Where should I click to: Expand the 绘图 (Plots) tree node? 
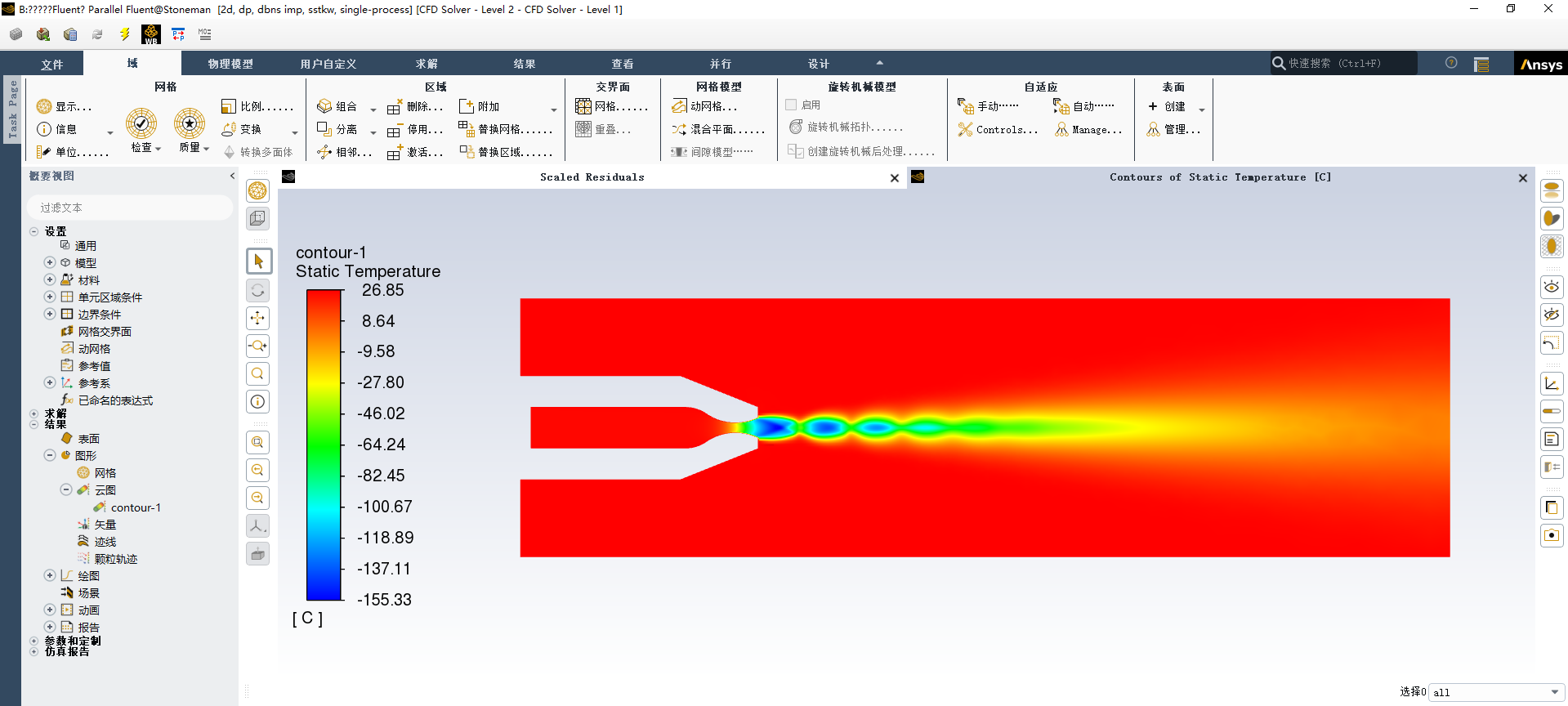coord(50,575)
